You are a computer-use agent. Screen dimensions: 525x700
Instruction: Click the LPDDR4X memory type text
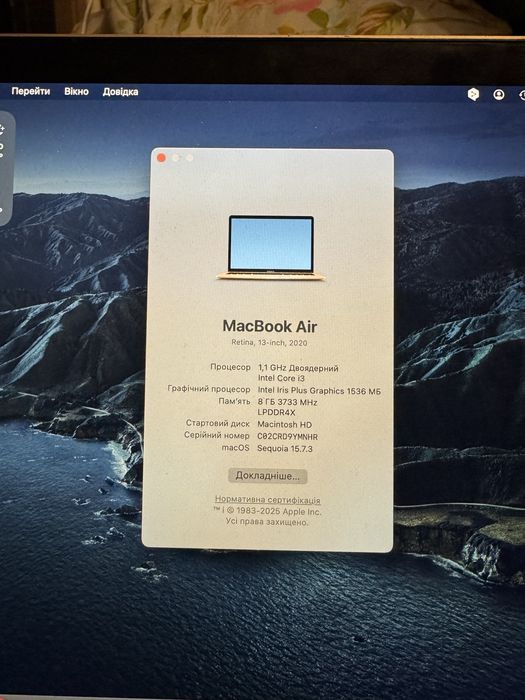click(x=276, y=412)
